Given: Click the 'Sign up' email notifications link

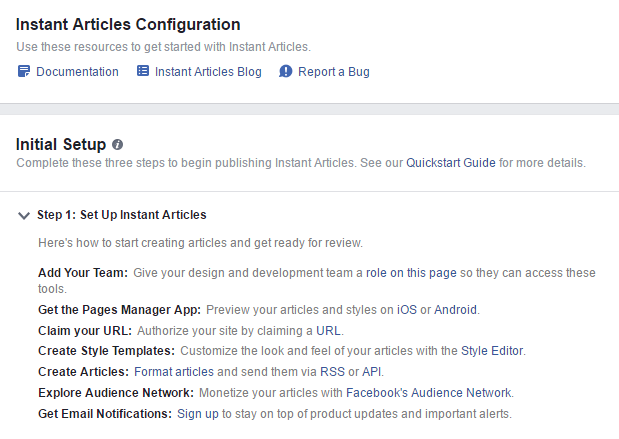Looking at the screenshot, I should (x=198, y=414).
